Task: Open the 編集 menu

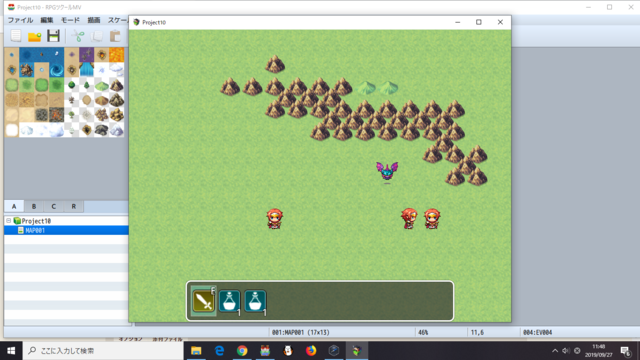Action: tap(47, 20)
